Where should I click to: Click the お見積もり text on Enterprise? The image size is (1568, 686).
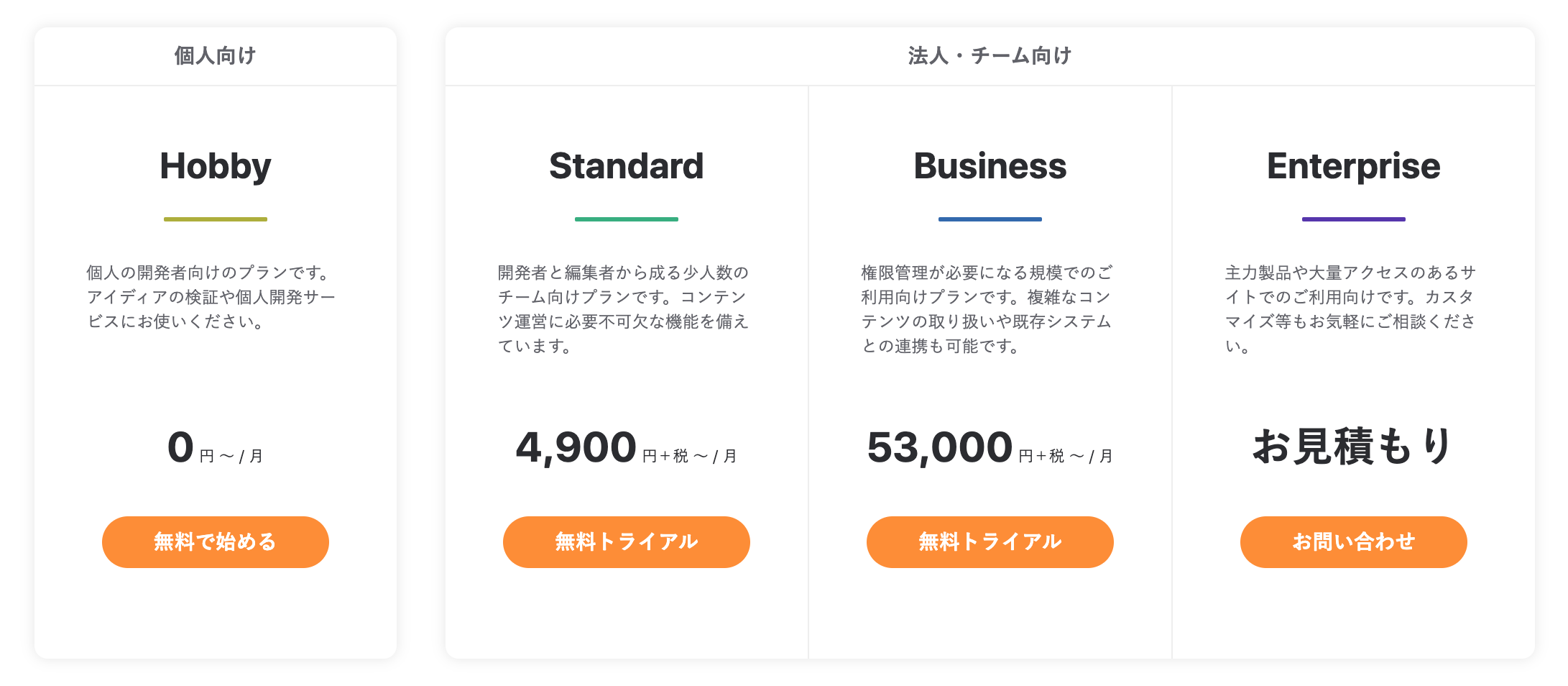1353,446
